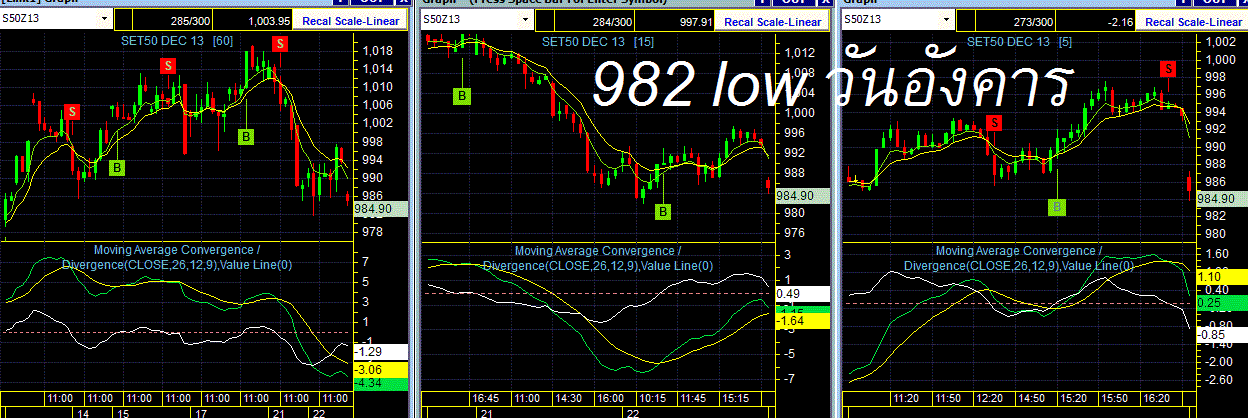Screen dimensions: 1248x418
Task: Click the upper B buy marker in 15-minute chart
Action: (x=462, y=95)
